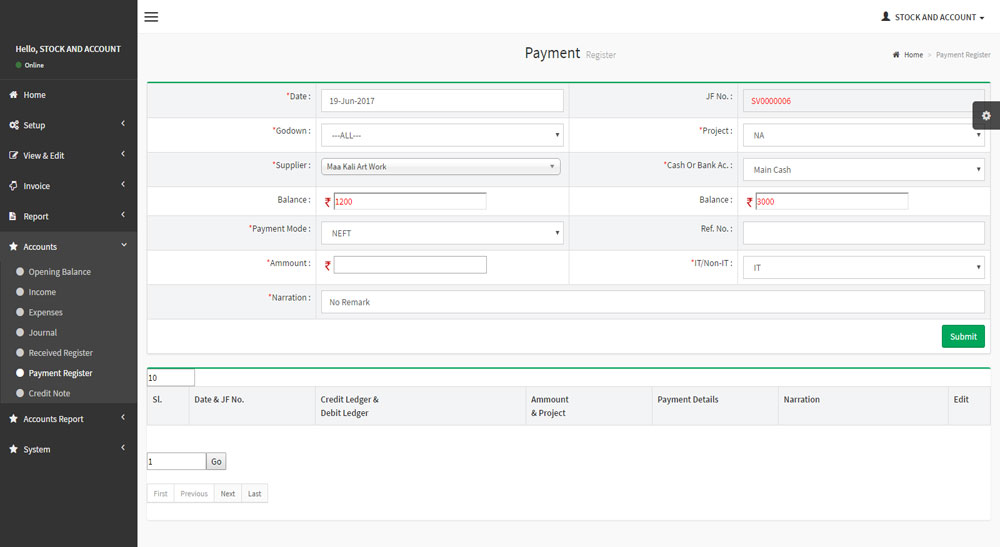Open the IT/Non-IT dropdown
1000x547 pixels.
[x=864, y=268]
